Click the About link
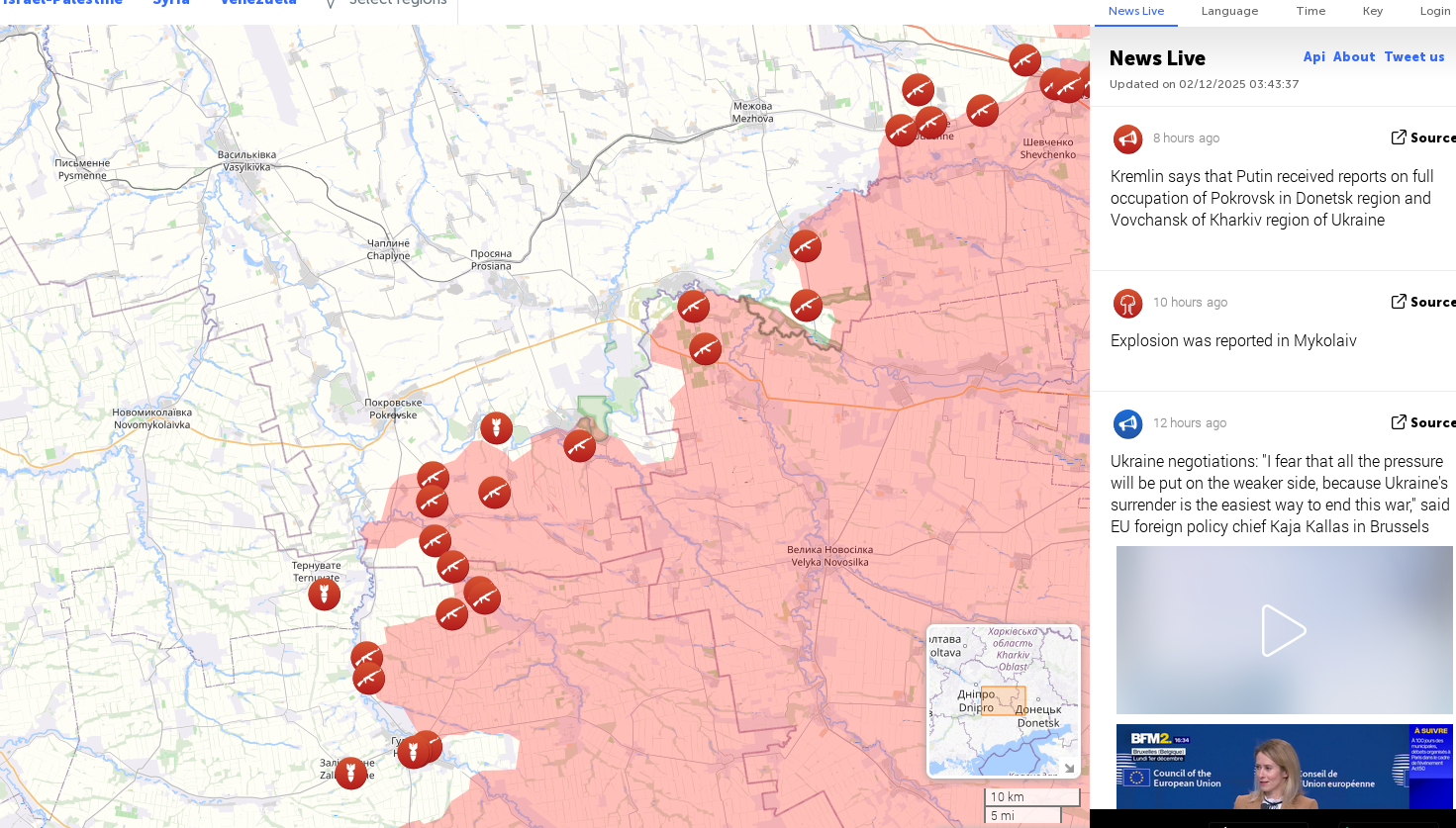Screen dimensions: 1456x828 [1353, 57]
